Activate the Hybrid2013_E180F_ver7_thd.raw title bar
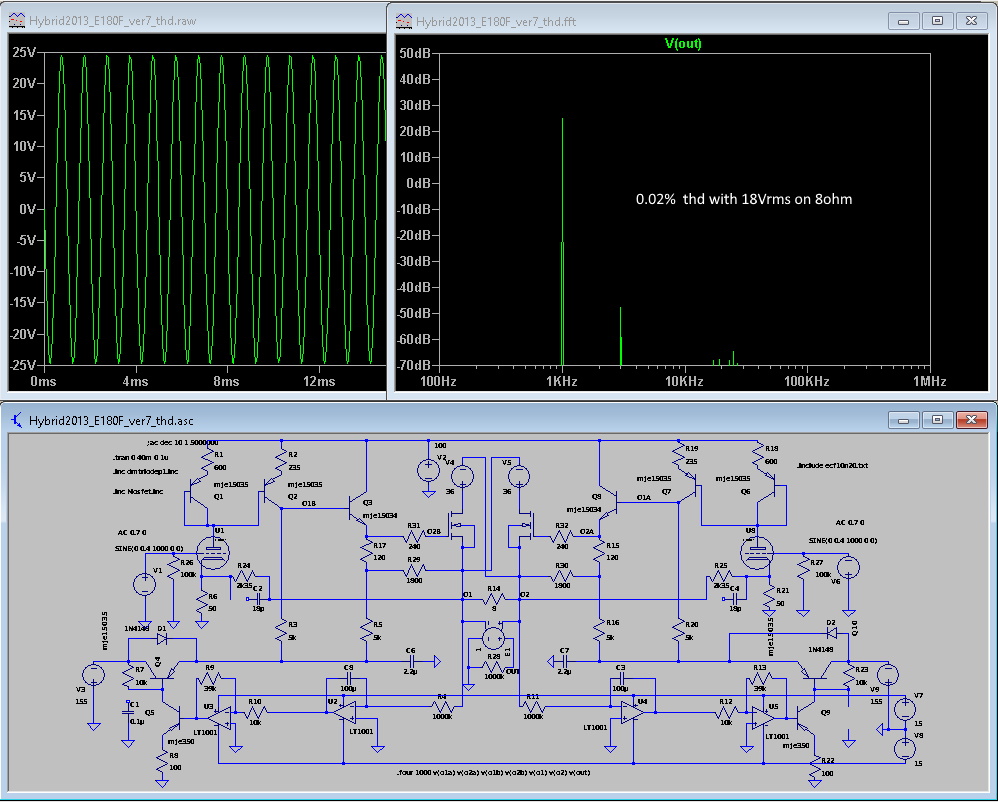This screenshot has height=802, width=998. (x=200, y=18)
